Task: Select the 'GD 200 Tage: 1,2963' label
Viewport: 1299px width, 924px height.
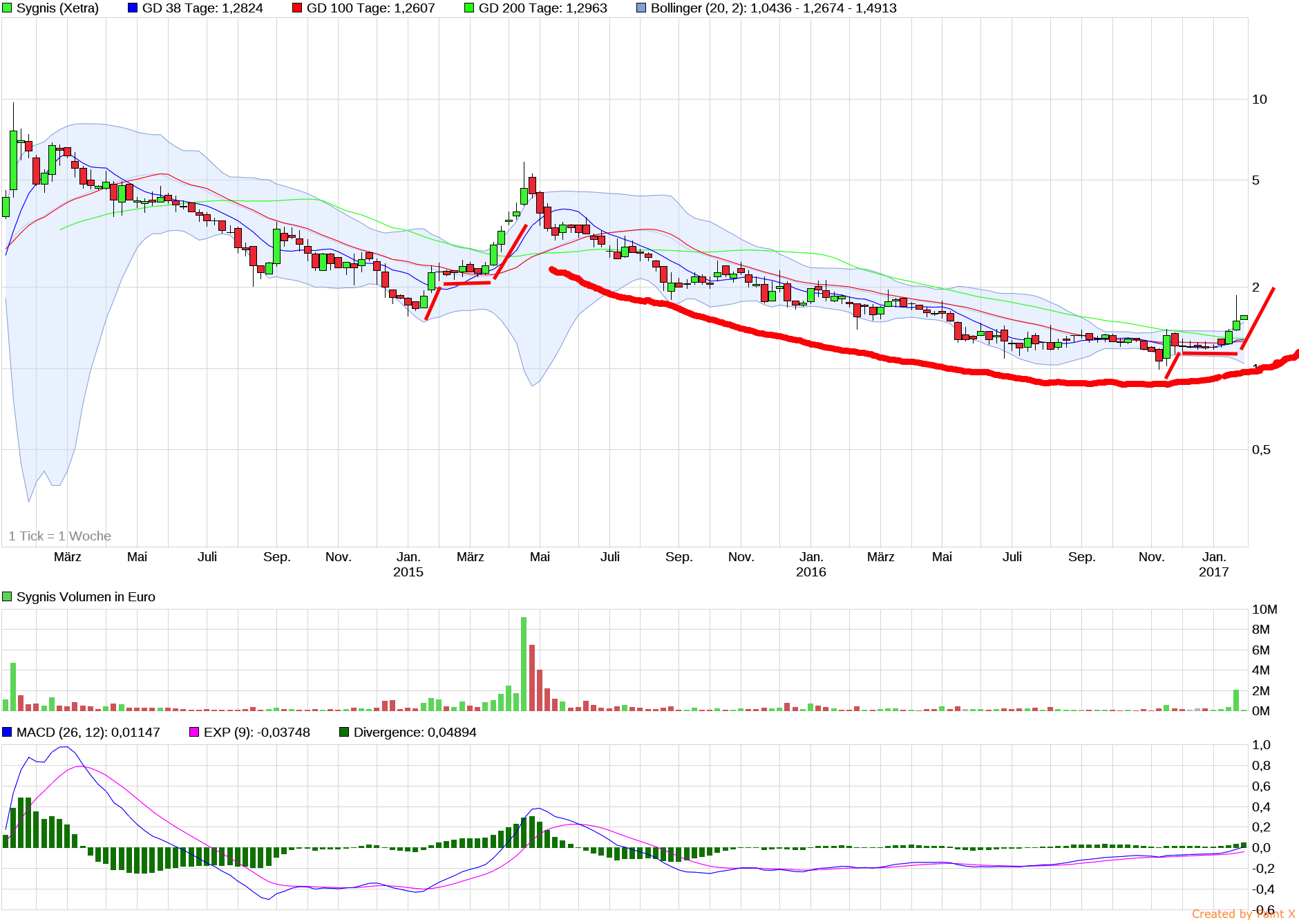Action: [x=543, y=8]
